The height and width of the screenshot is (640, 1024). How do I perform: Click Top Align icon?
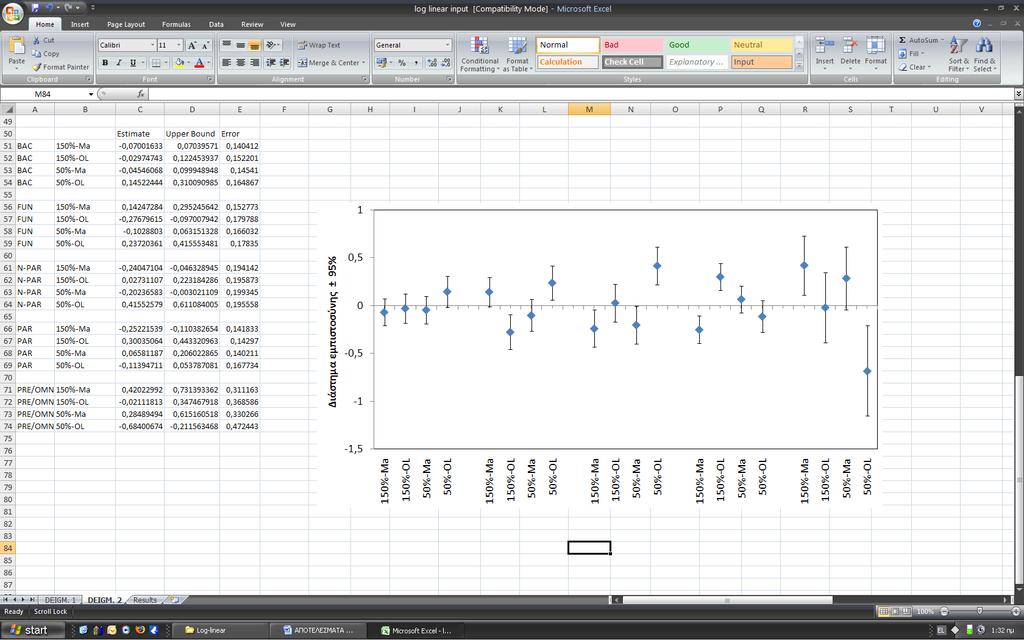click(226, 45)
